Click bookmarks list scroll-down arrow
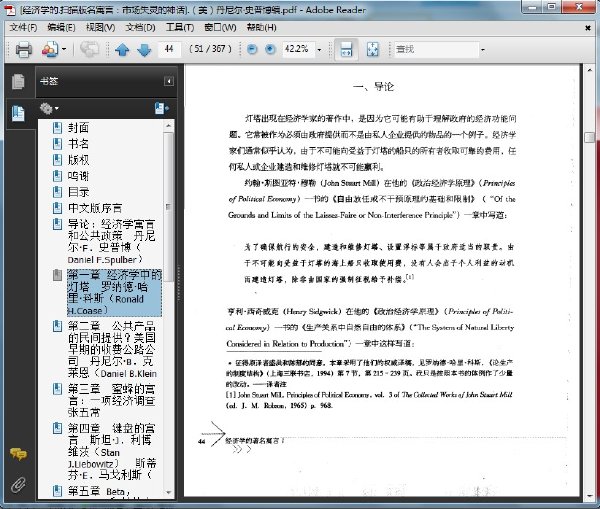Viewport: 600px width, 509px height. pos(169,493)
